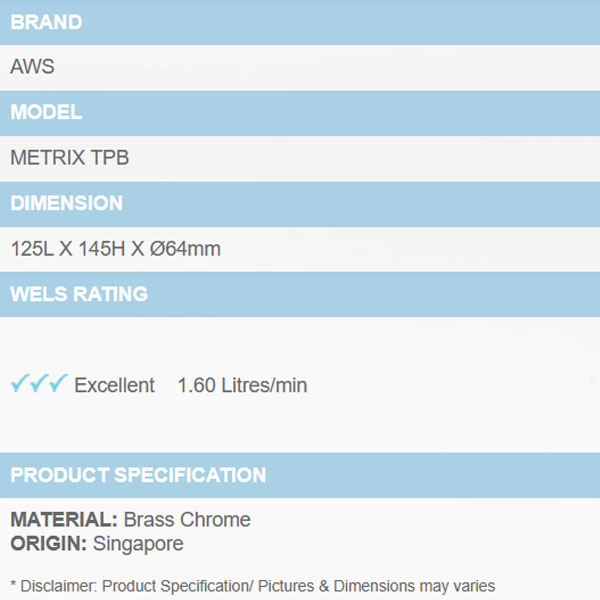
Task: Click the MATERIAL label
Action: coord(64,520)
